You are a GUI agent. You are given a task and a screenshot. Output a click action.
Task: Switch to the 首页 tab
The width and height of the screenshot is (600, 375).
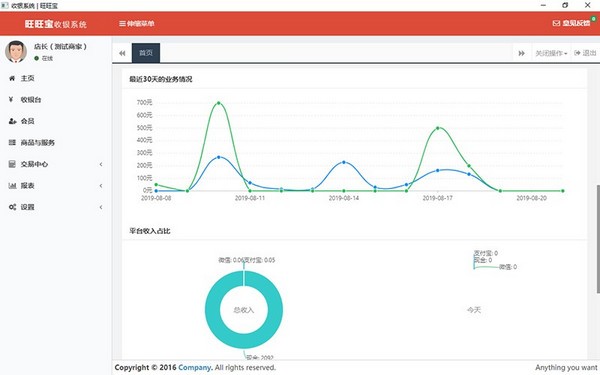click(x=146, y=53)
